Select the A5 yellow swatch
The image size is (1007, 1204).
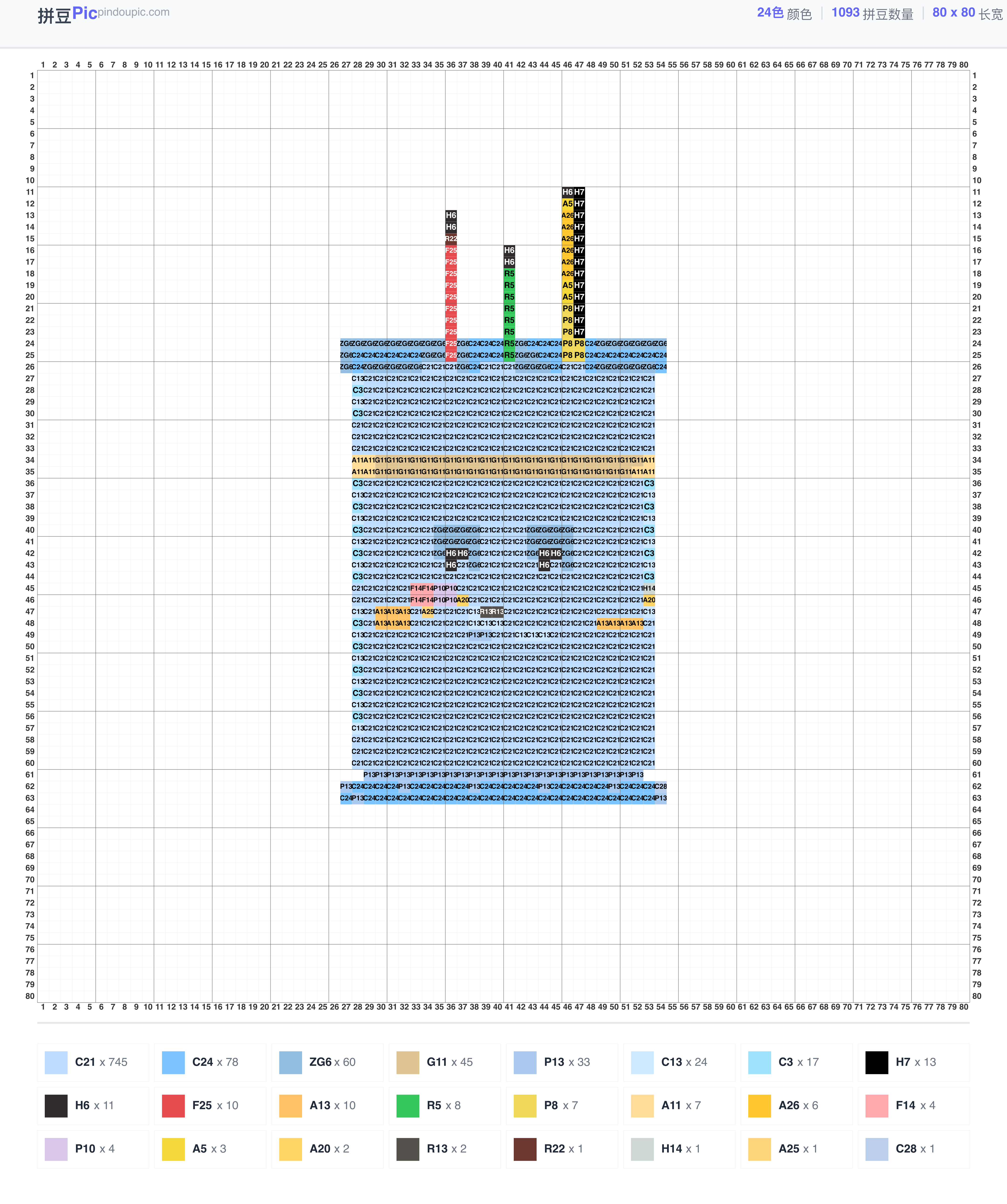coord(173,1149)
